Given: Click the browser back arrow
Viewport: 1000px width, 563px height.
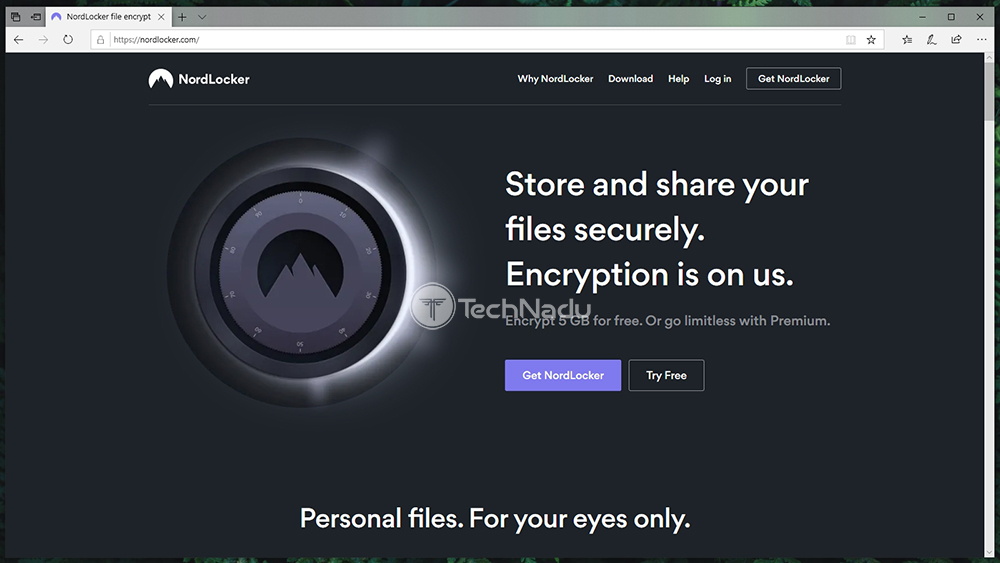Looking at the screenshot, I should [x=18, y=40].
